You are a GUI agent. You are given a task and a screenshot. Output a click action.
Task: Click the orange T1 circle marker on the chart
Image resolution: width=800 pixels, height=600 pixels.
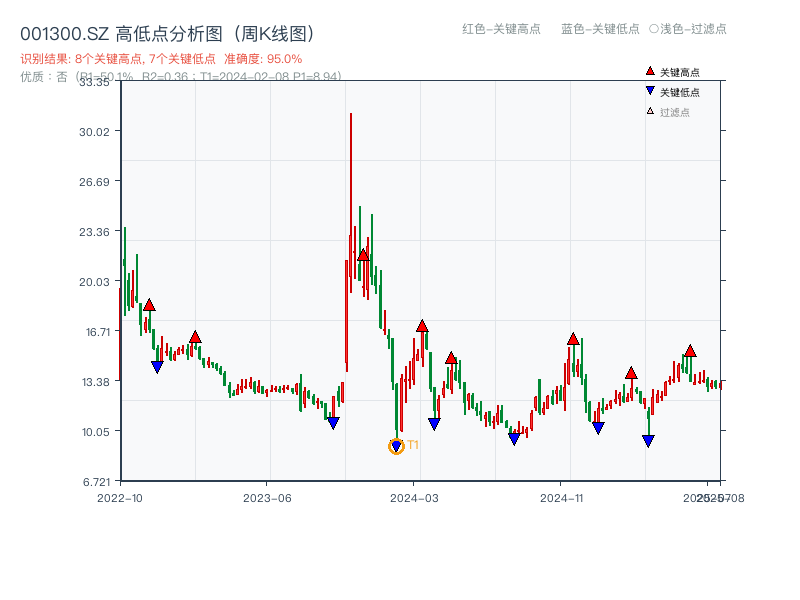(396, 447)
